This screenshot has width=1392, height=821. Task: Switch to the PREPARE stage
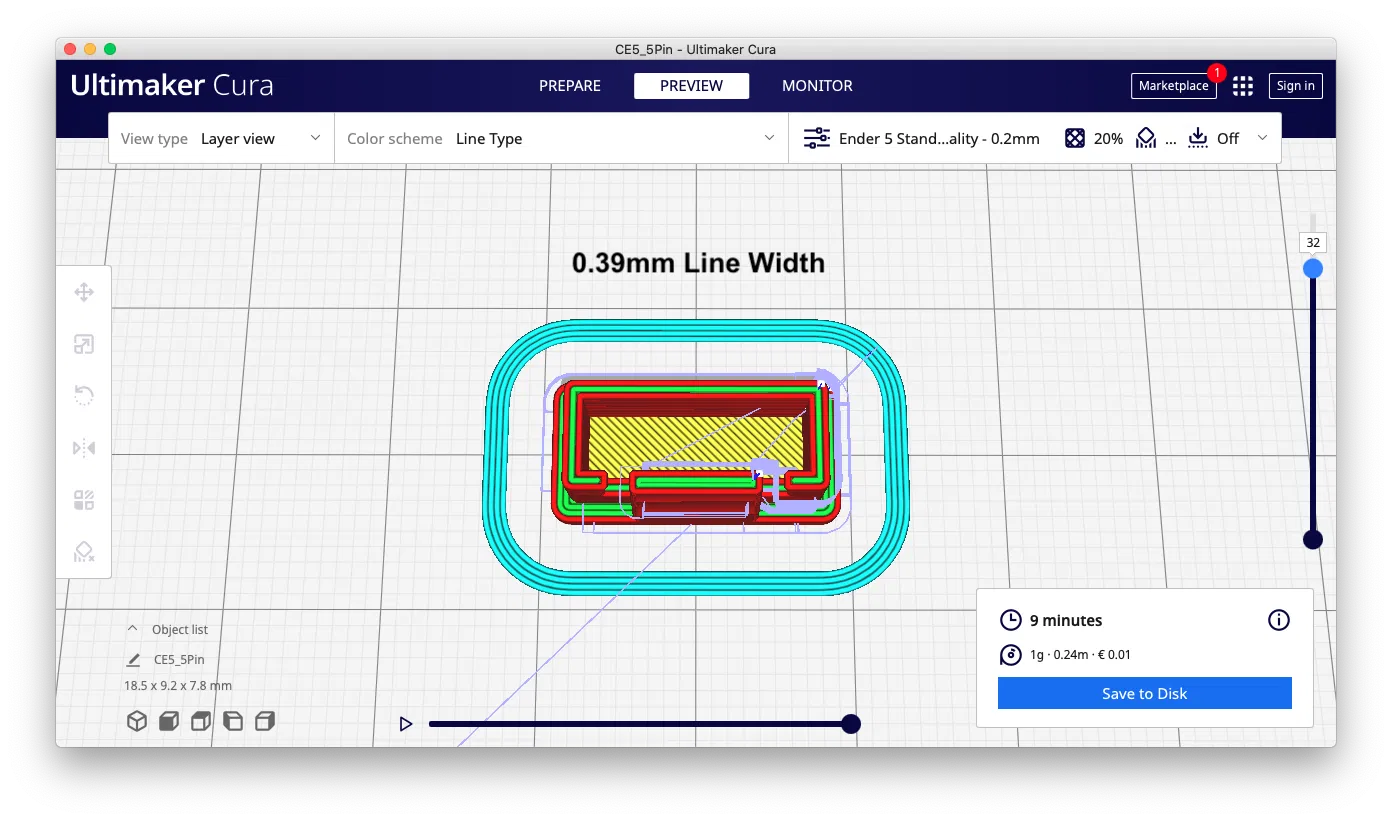[570, 86]
